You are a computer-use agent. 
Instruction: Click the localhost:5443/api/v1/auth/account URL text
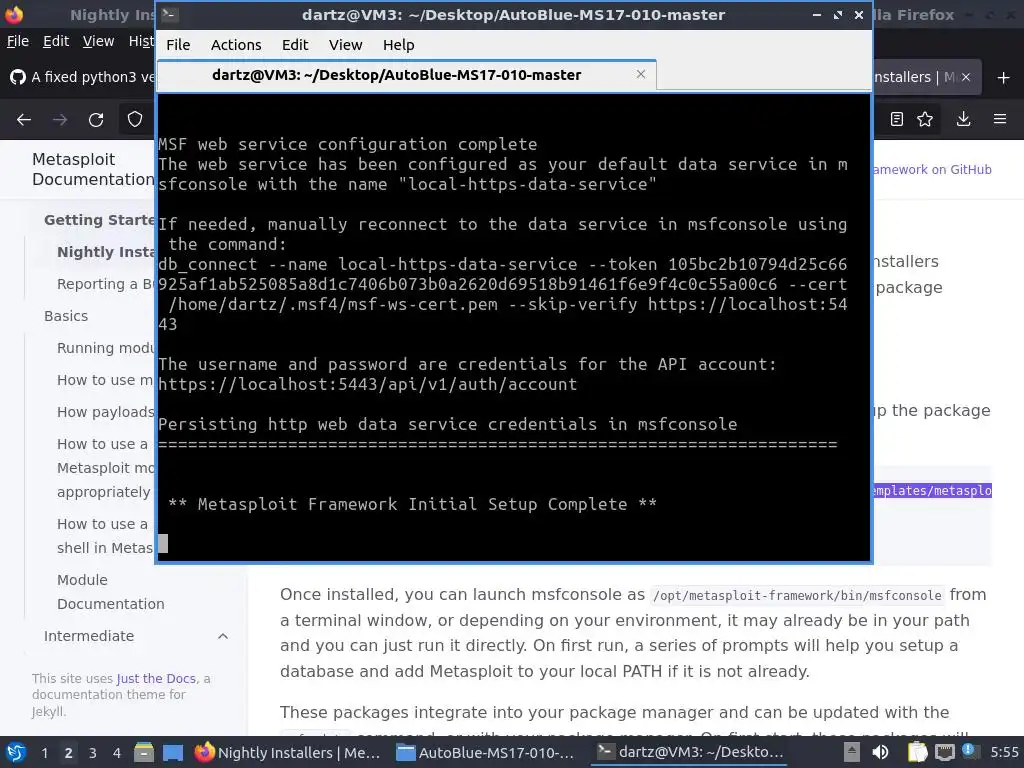pyautogui.click(x=368, y=384)
